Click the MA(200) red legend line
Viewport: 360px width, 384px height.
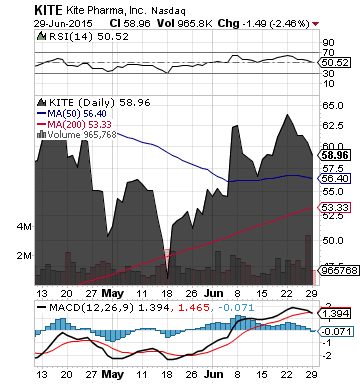pyautogui.click(x=41, y=124)
